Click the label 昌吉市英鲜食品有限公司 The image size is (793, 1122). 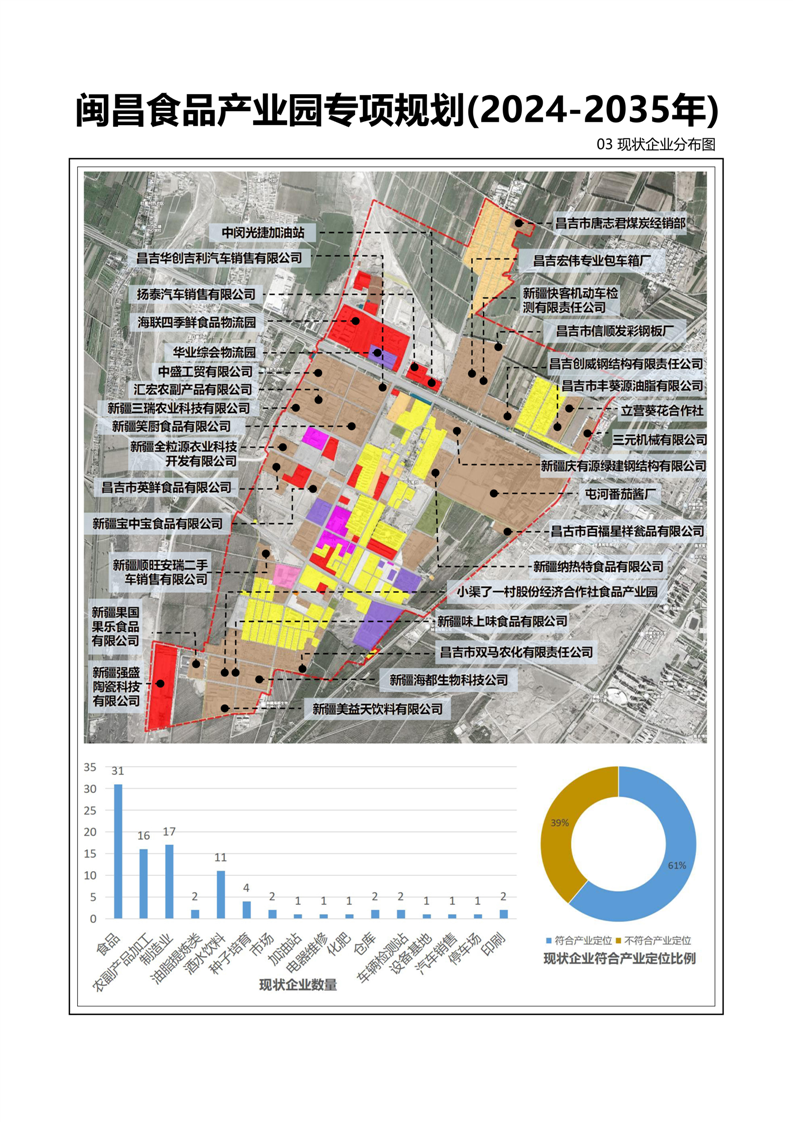coord(166,487)
